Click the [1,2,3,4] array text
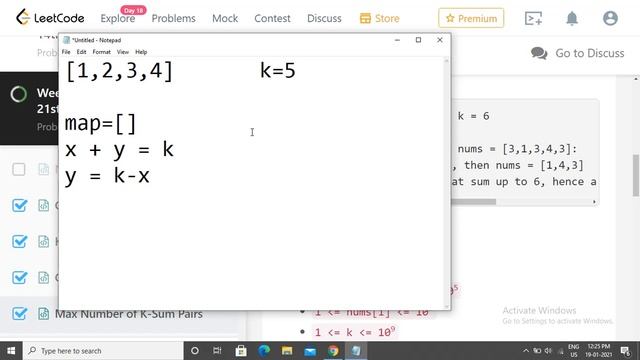640x360 pixels. (x=119, y=71)
